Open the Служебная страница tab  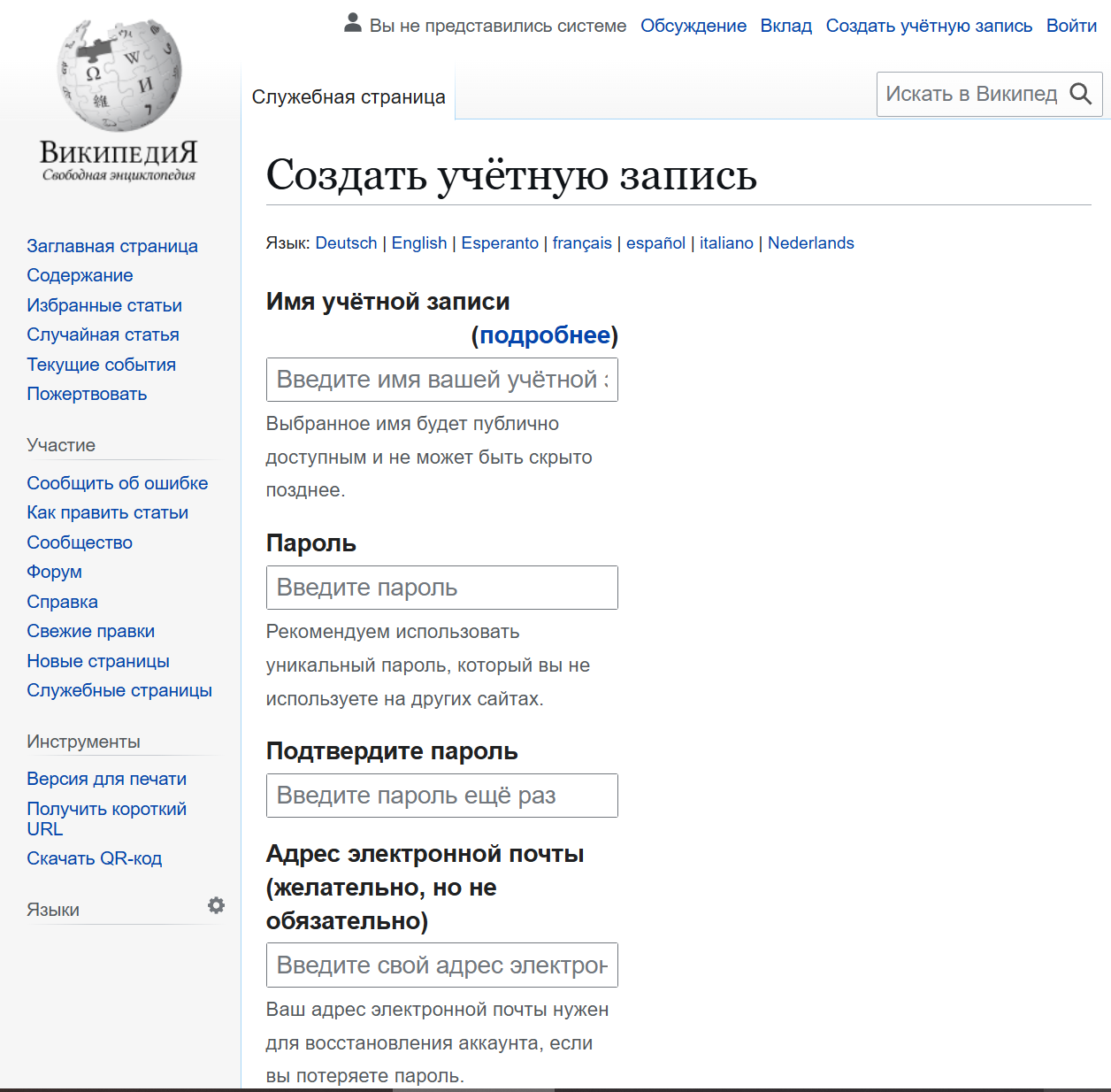pyautogui.click(x=349, y=97)
